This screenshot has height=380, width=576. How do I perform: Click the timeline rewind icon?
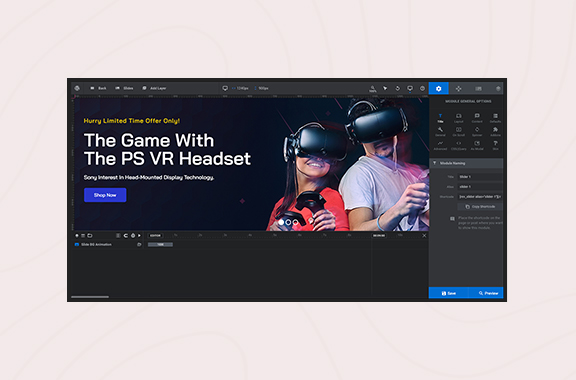click(x=126, y=236)
